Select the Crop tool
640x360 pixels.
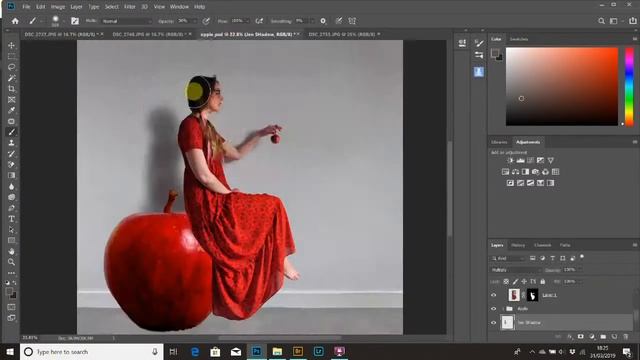11,89
